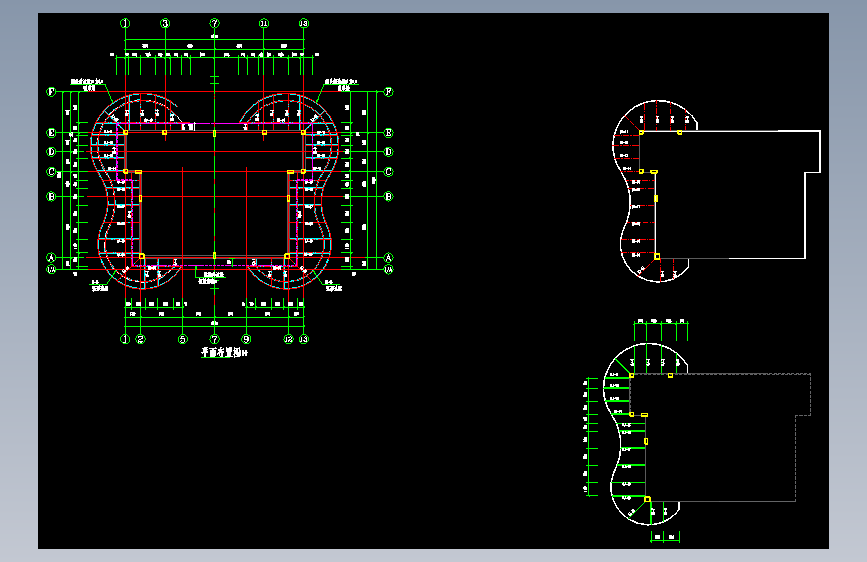Select the dashed outline drawing in lower right
Viewport: 867px width, 562px height.
(x=707, y=434)
